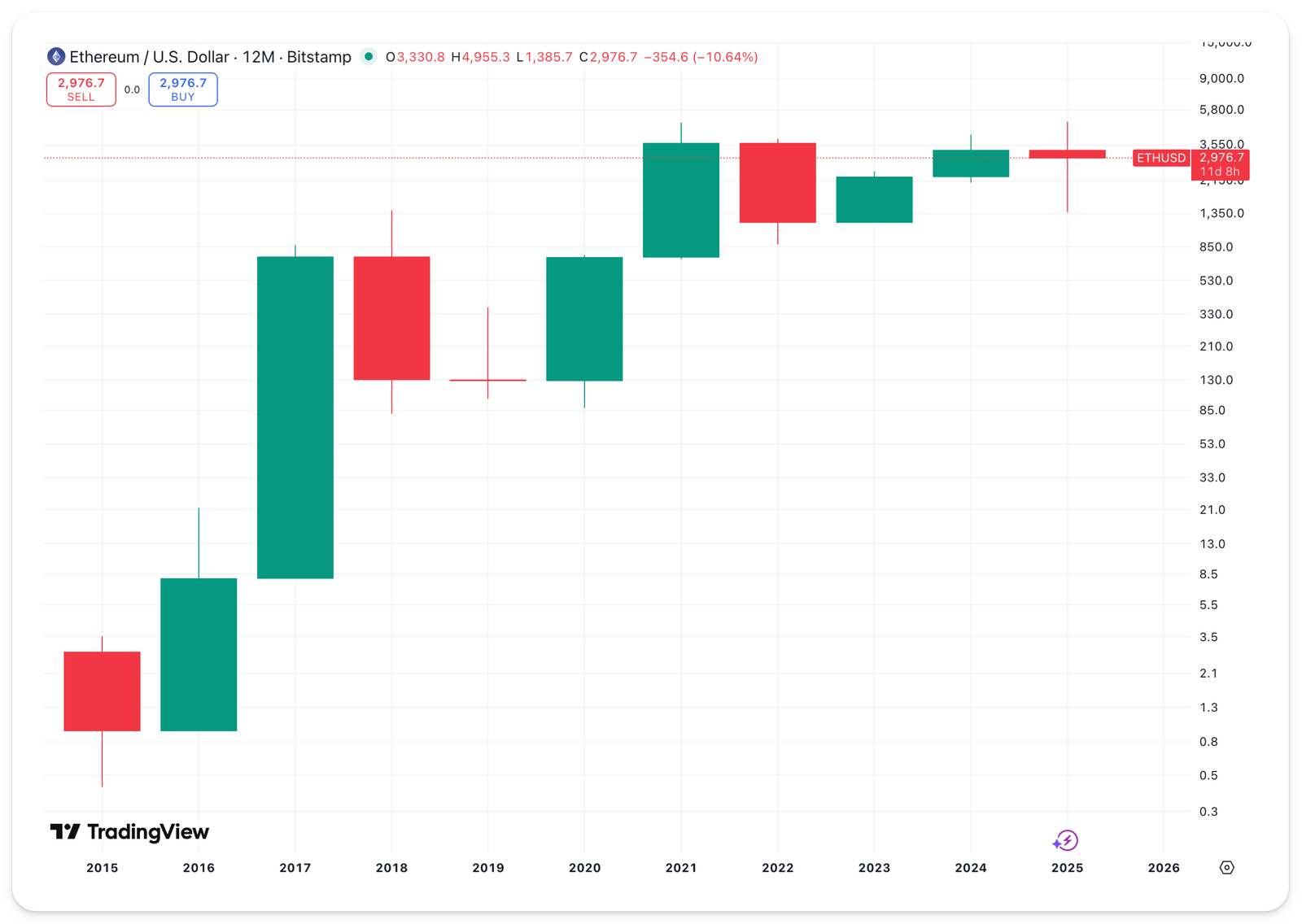Click the green 2016 candle body
Screen dimensions: 1302x924
pyautogui.click(x=199, y=654)
